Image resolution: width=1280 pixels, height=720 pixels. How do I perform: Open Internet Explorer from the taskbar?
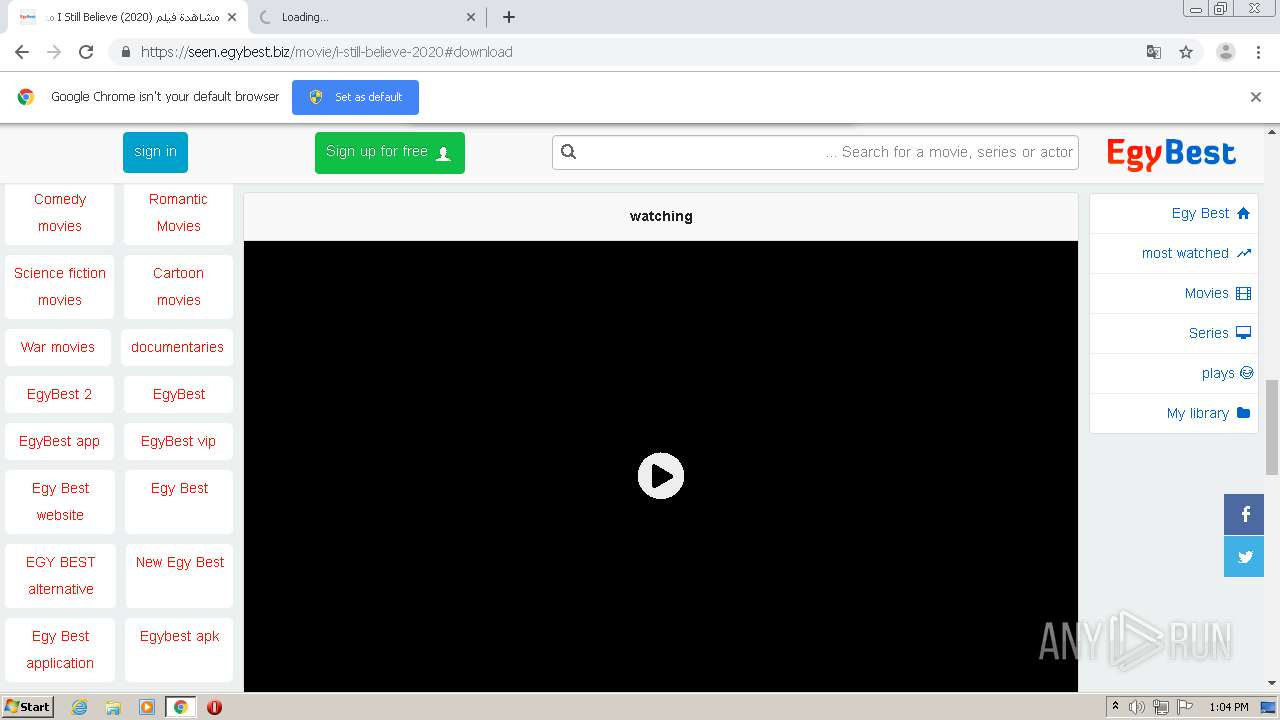click(x=80, y=707)
